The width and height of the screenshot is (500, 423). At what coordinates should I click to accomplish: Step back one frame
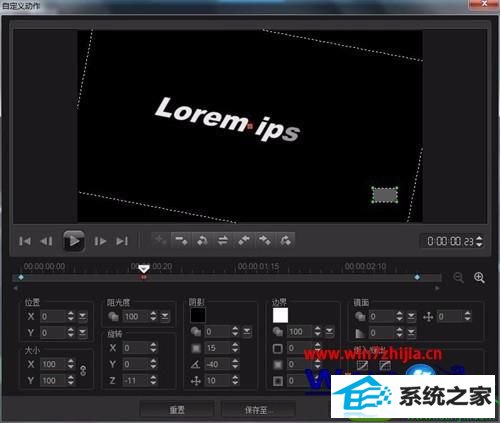pyautogui.click(x=46, y=241)
